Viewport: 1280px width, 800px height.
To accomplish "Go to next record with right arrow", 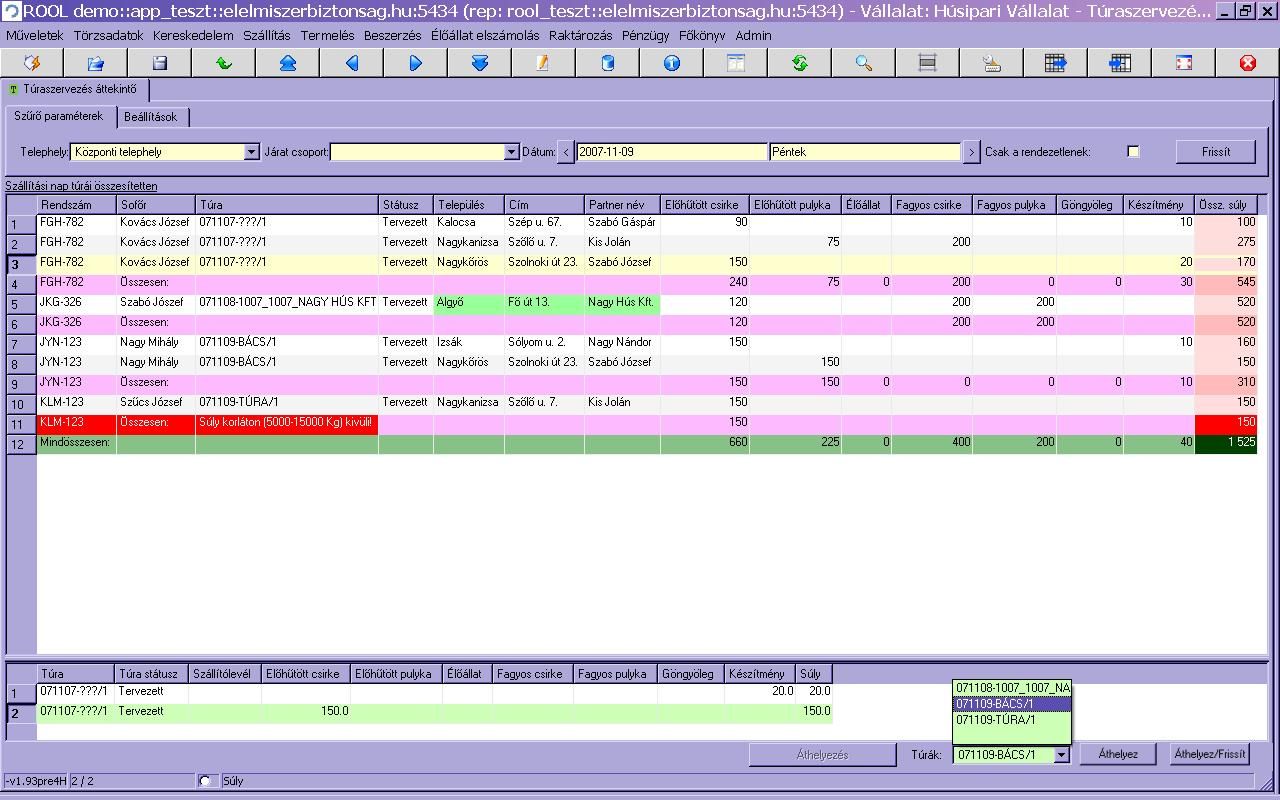I will (x=416, y=63).
